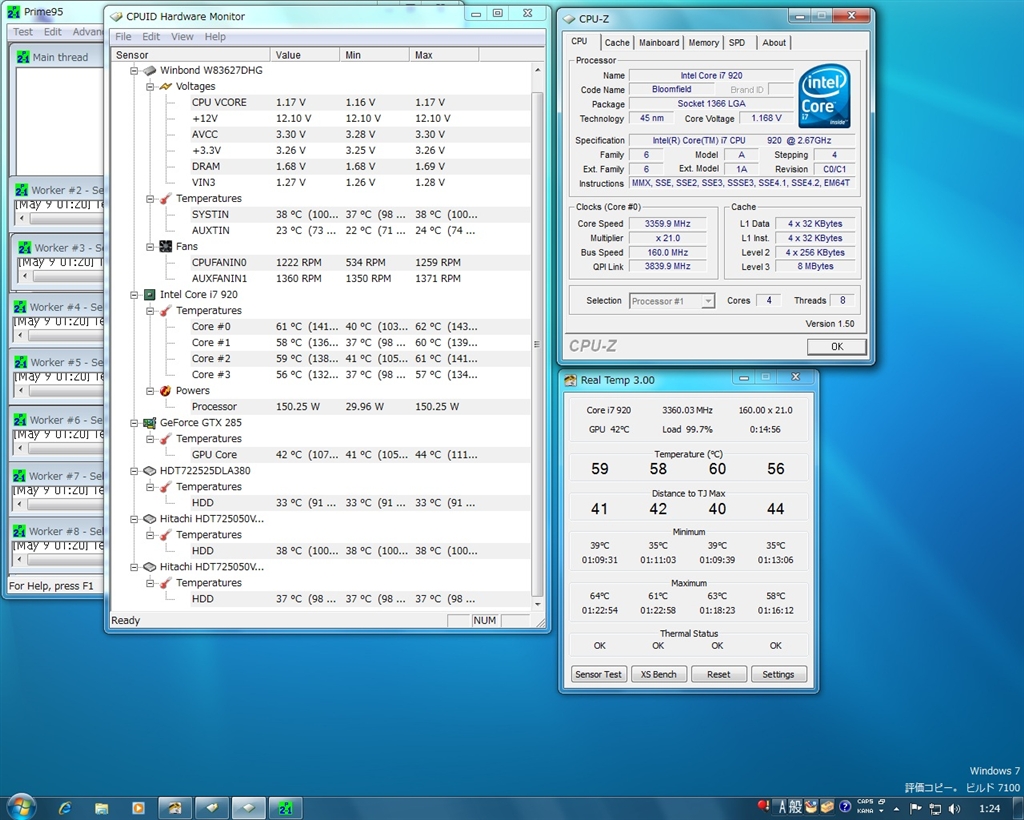
Task: Click the HDT722525DLA380 hard drive icon
Action: pyautogui.click(x=150, y=471)
